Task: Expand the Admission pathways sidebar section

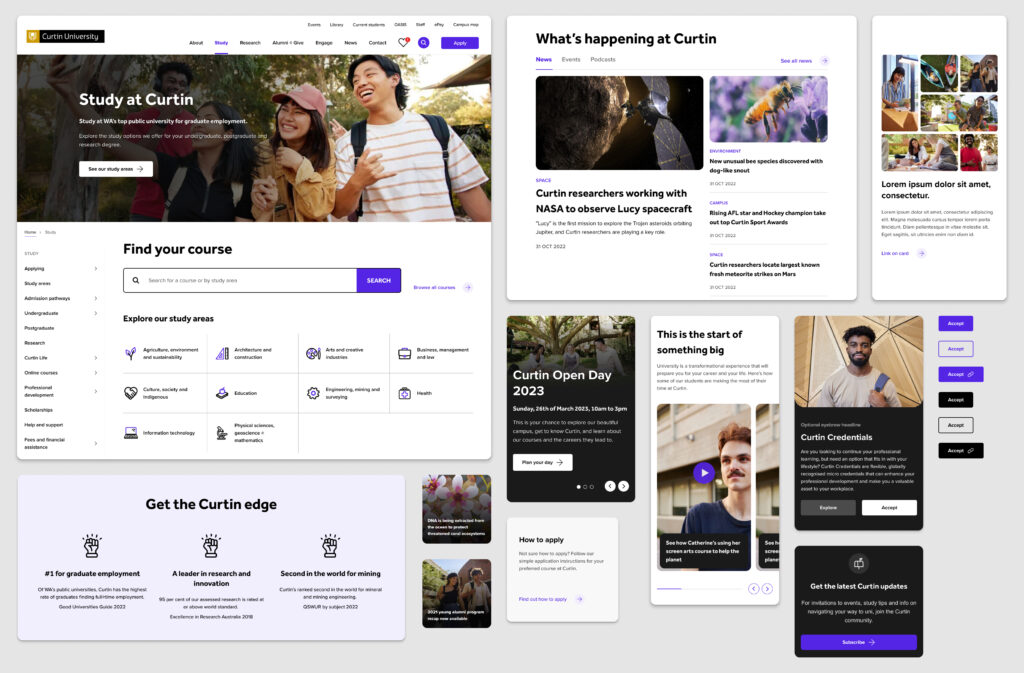Action: click(x=96, y=298)
